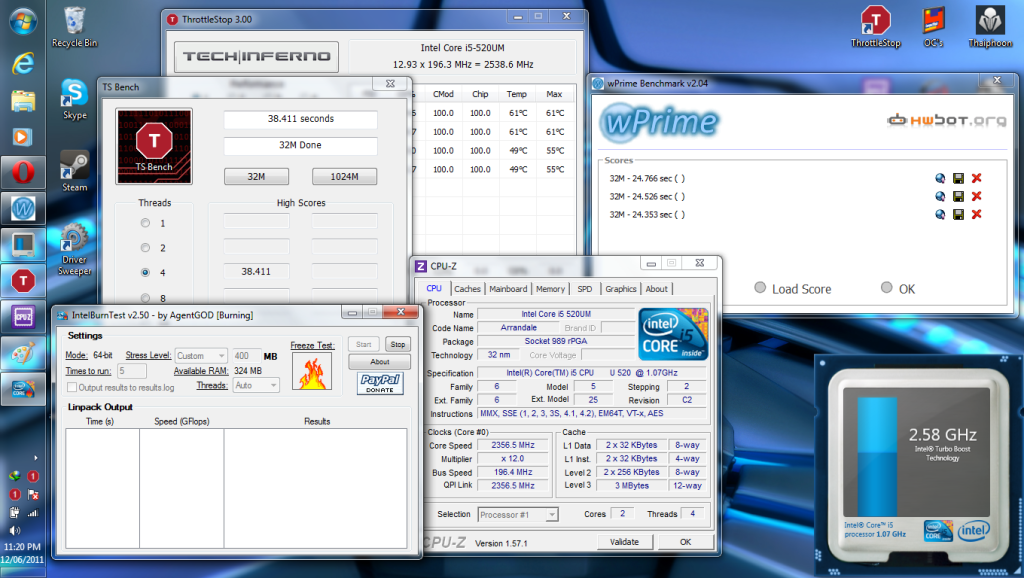Go to the SPD tab in CPU-Z
This screenshot has width=1024, height=578.
pyautogui.click(x=585, y=289)
